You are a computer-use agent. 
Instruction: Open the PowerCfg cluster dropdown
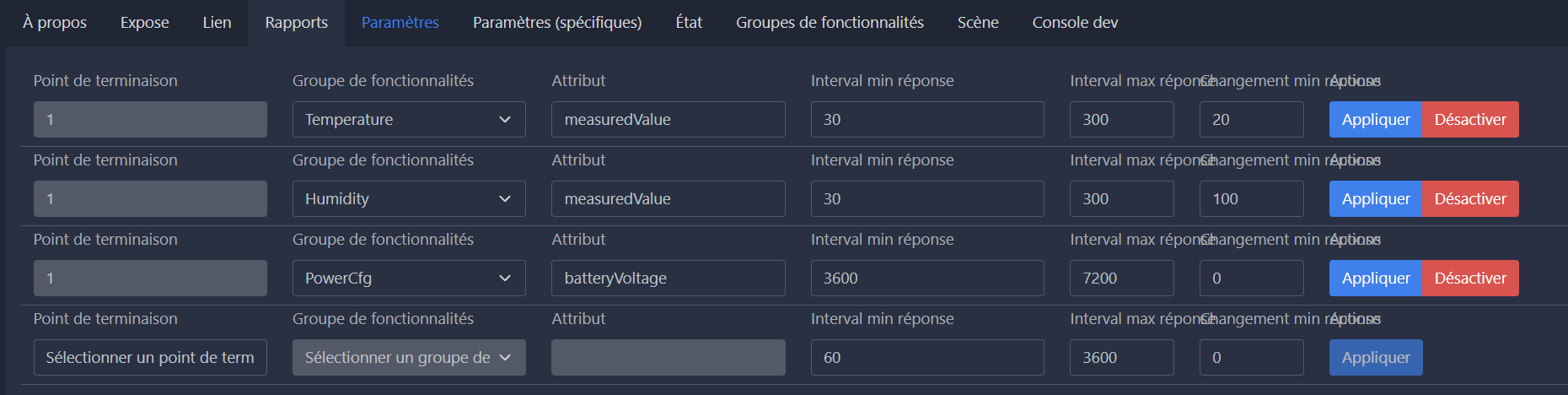tap(409, 279)
